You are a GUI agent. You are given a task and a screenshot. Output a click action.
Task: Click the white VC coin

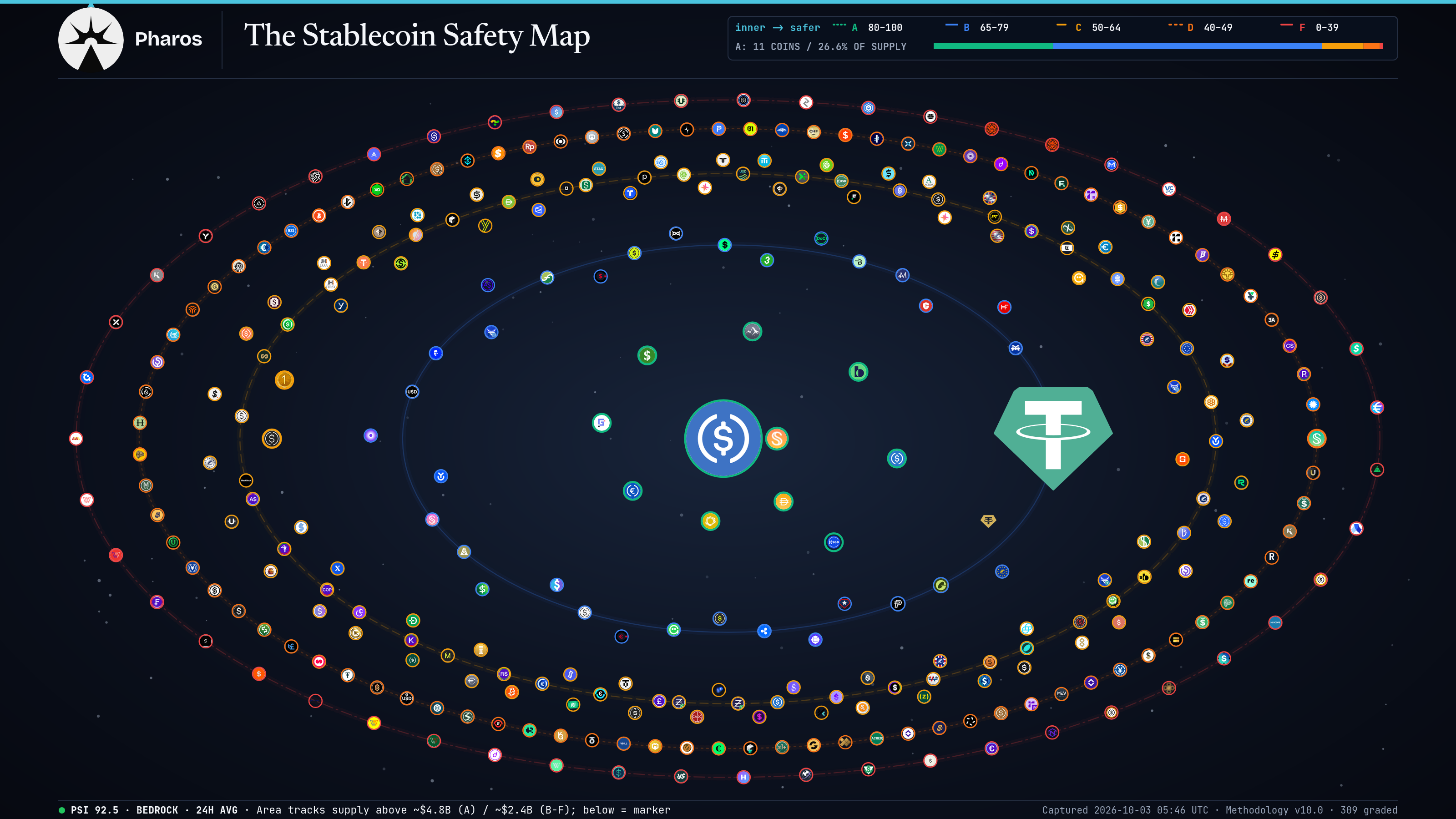point(1169,189)
